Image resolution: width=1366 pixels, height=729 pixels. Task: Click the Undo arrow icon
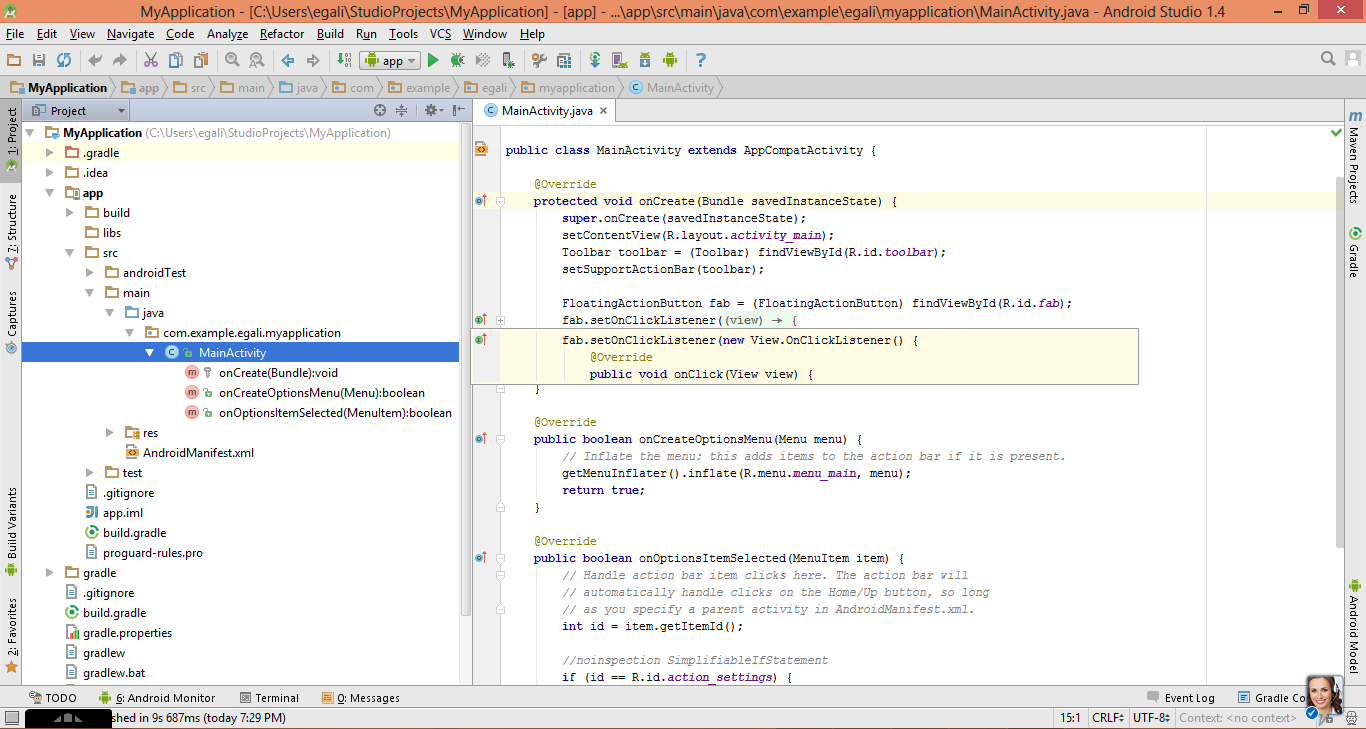[x=95, y=61]
